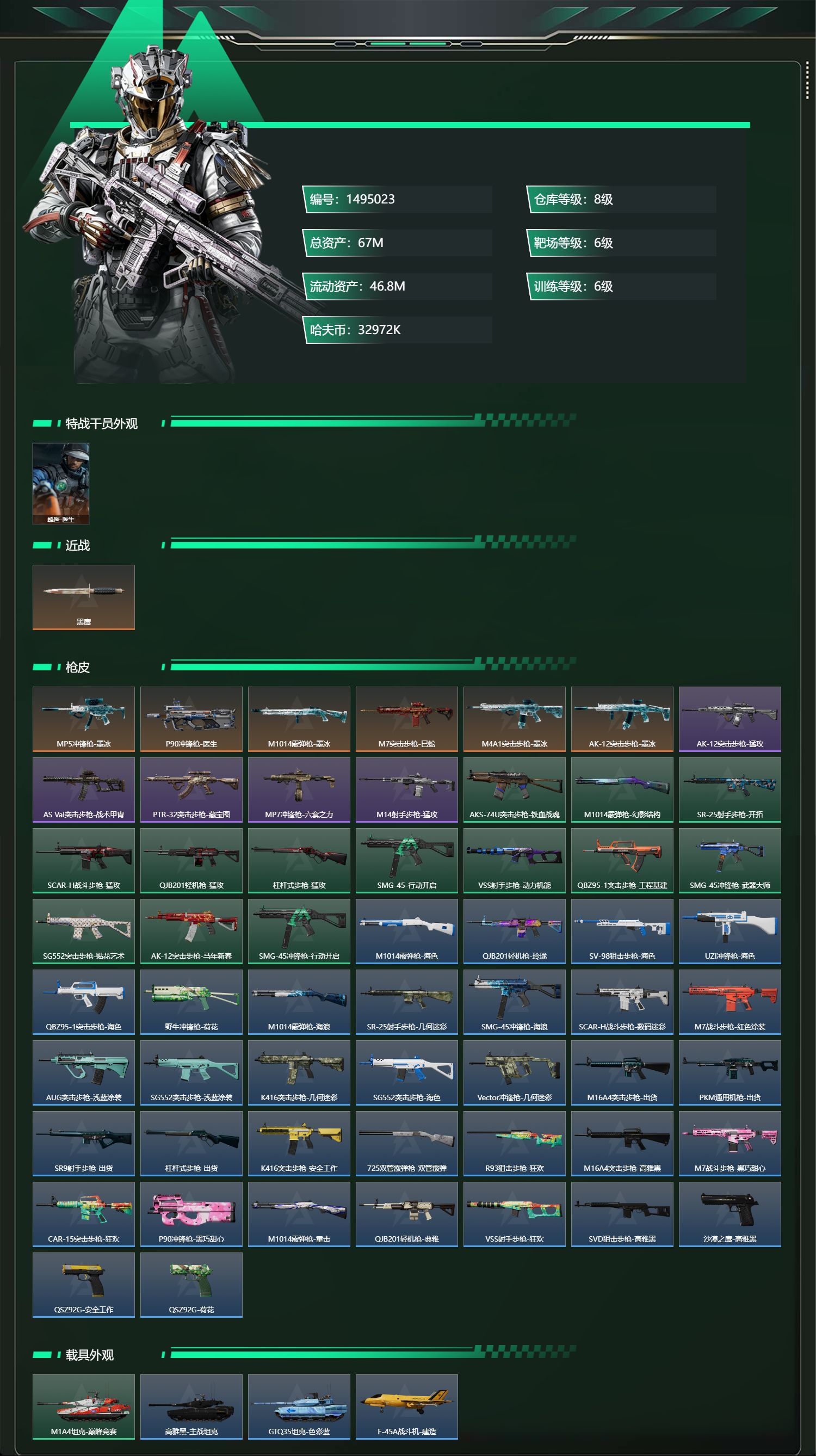This screenshot has height=1456, width=816.
Task: Choose the Vector冲锋枪-几何迷彩 skin
Action: 514,1072
